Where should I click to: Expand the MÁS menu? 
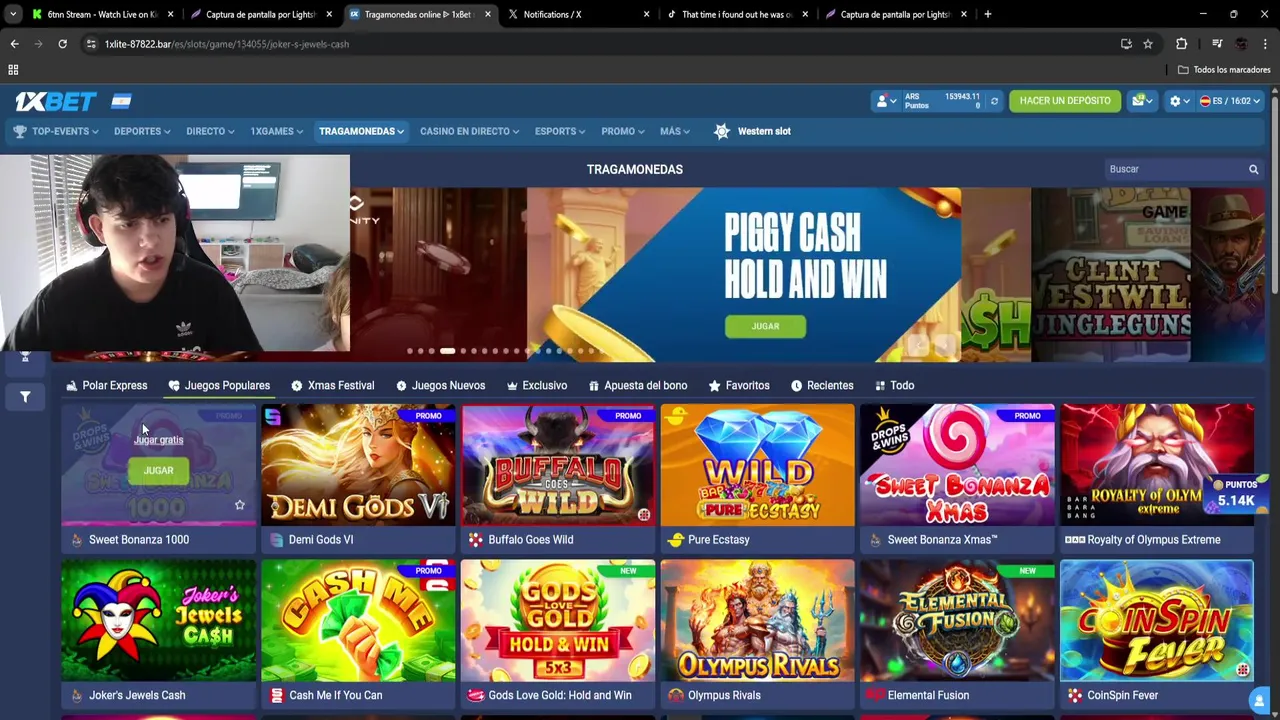[x=675, y=131]
